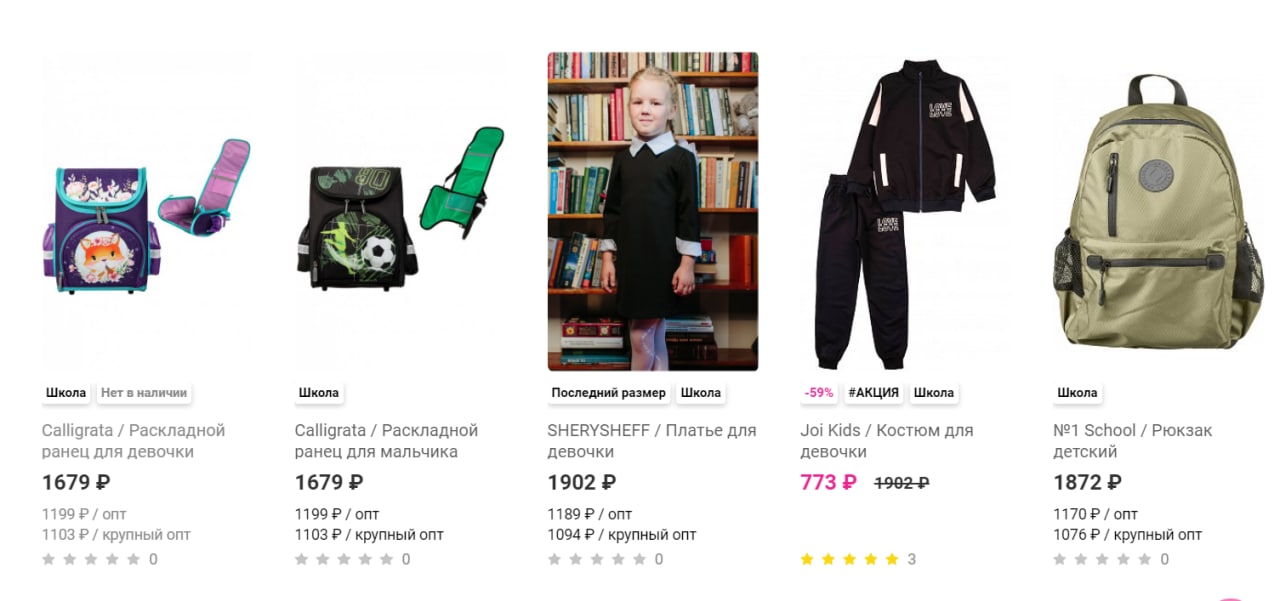Click gray star rating under SHERYSHEFF dress

(597, 559)
